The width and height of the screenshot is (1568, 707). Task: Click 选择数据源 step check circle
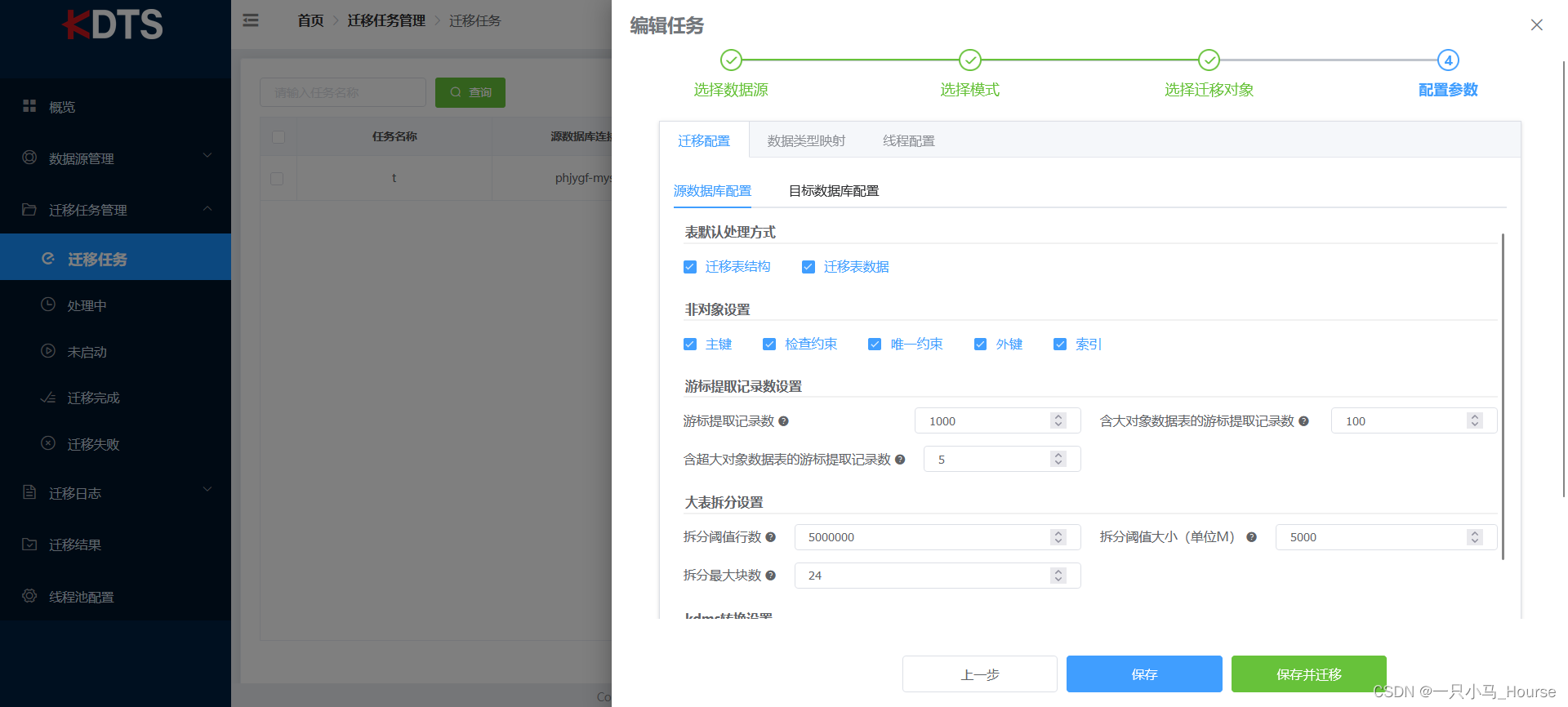click(731, 60)
